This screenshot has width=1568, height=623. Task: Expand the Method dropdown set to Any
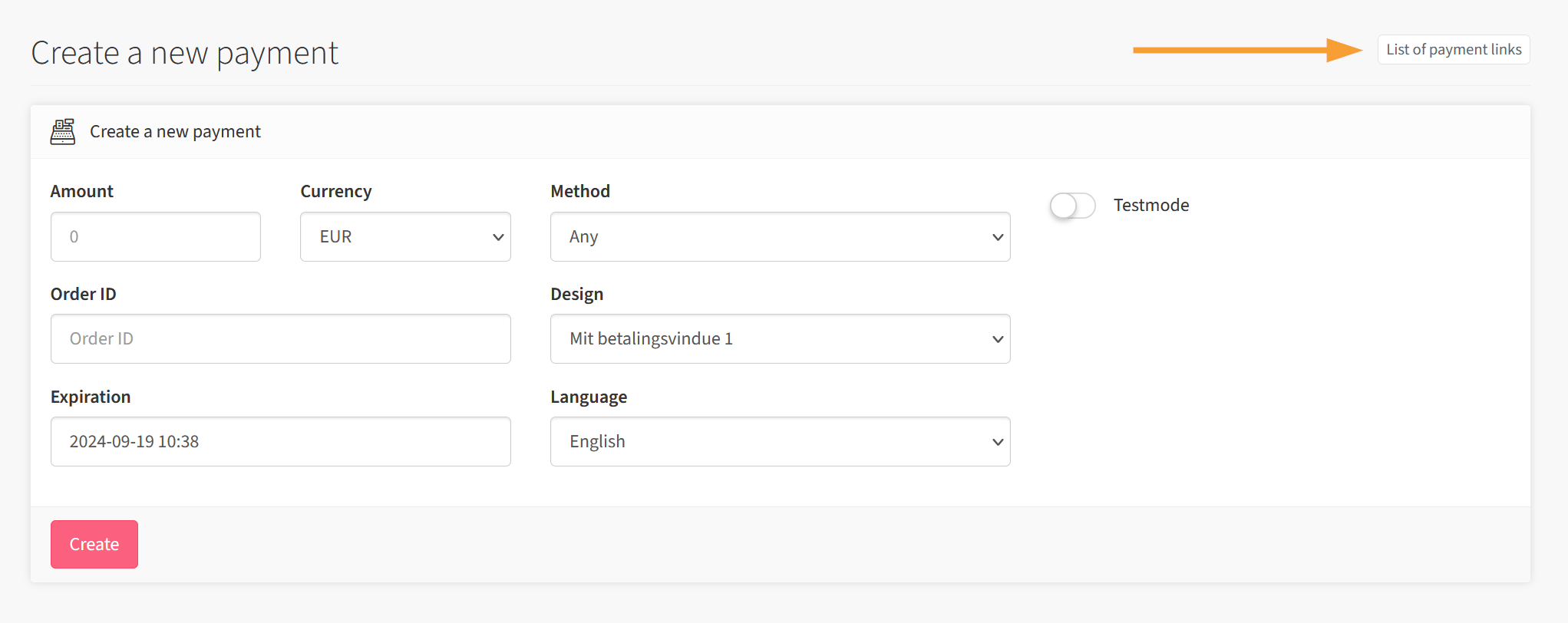pos(780,237)
